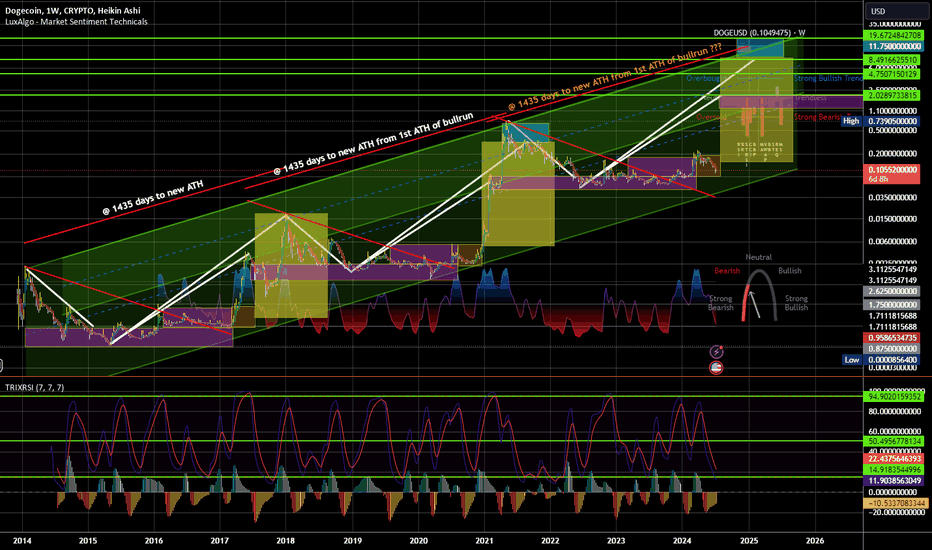Select the LuxAlgo Market Sentiment Technicals legend
Image resolution: width=932 pixels, height=550 pixels.
[76, 22]
